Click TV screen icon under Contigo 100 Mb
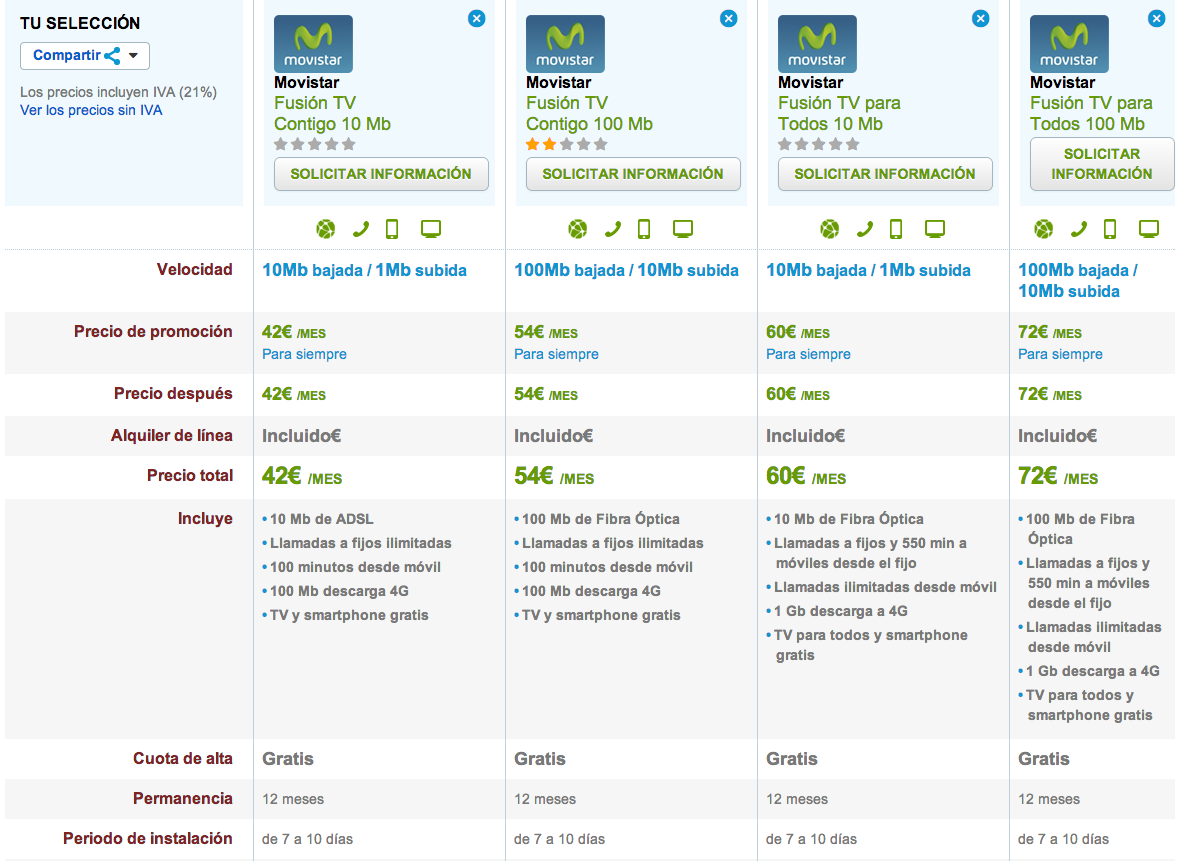 (x=683, y=229)
